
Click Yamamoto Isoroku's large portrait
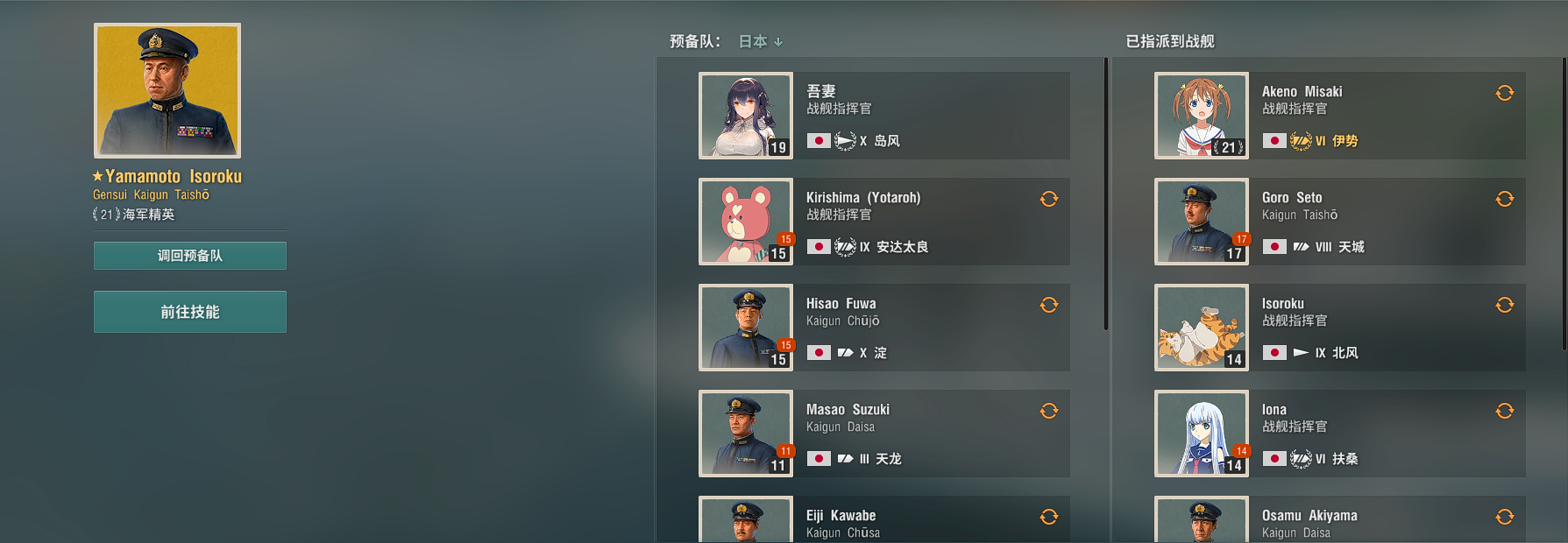[x=167, y=91]
